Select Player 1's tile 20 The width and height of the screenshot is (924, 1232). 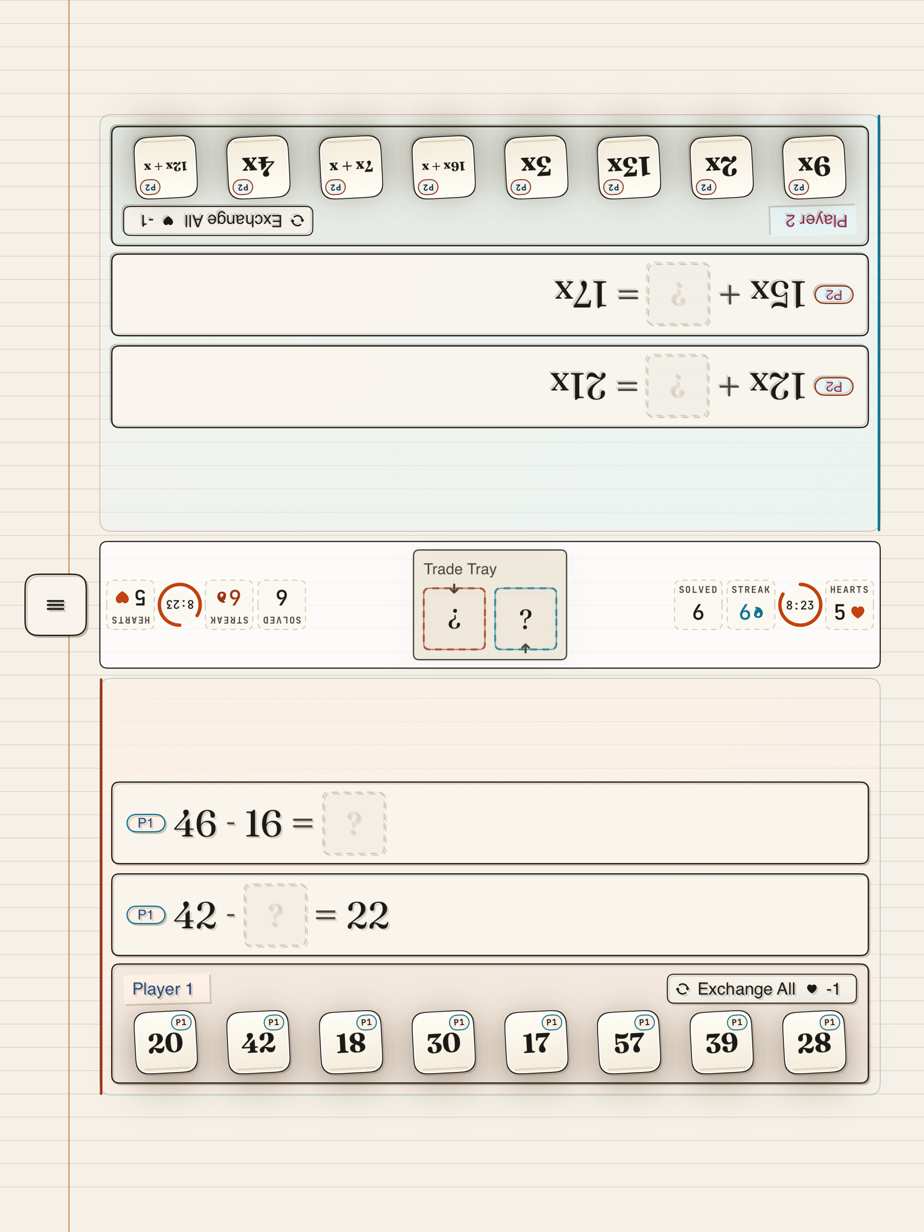tap(166, 1043)
